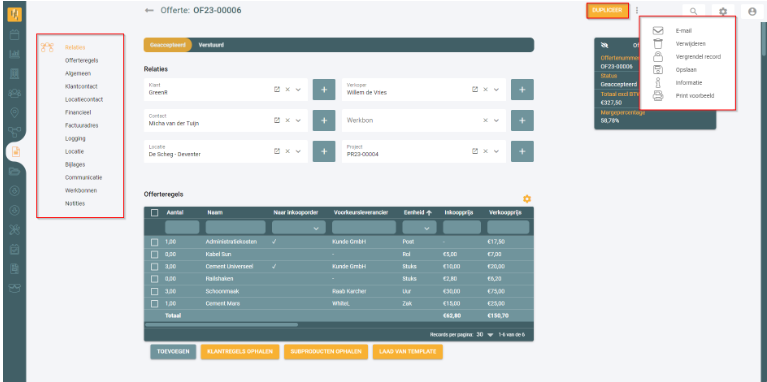
Task: Check the Administratiekosten row checkbox
Action: point(155,242)
